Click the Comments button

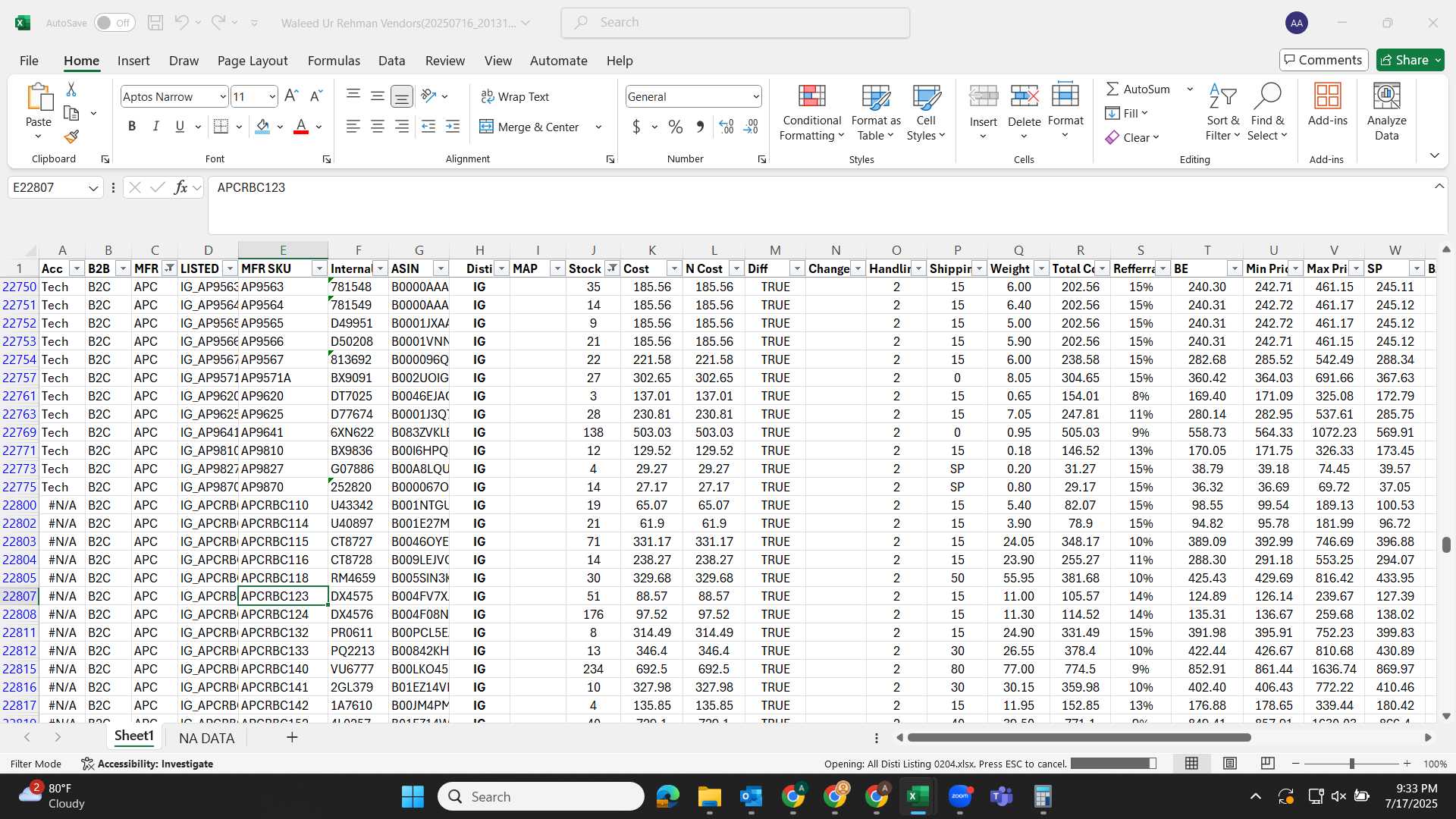1323,60
